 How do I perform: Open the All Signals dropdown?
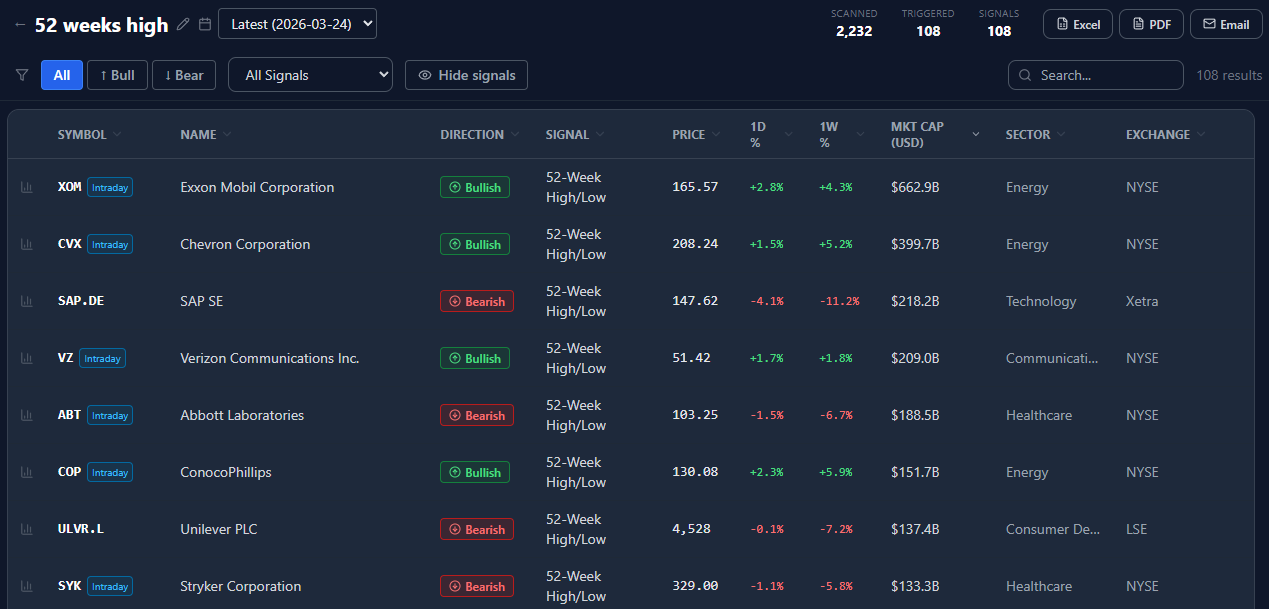click(x=310, y=74)
